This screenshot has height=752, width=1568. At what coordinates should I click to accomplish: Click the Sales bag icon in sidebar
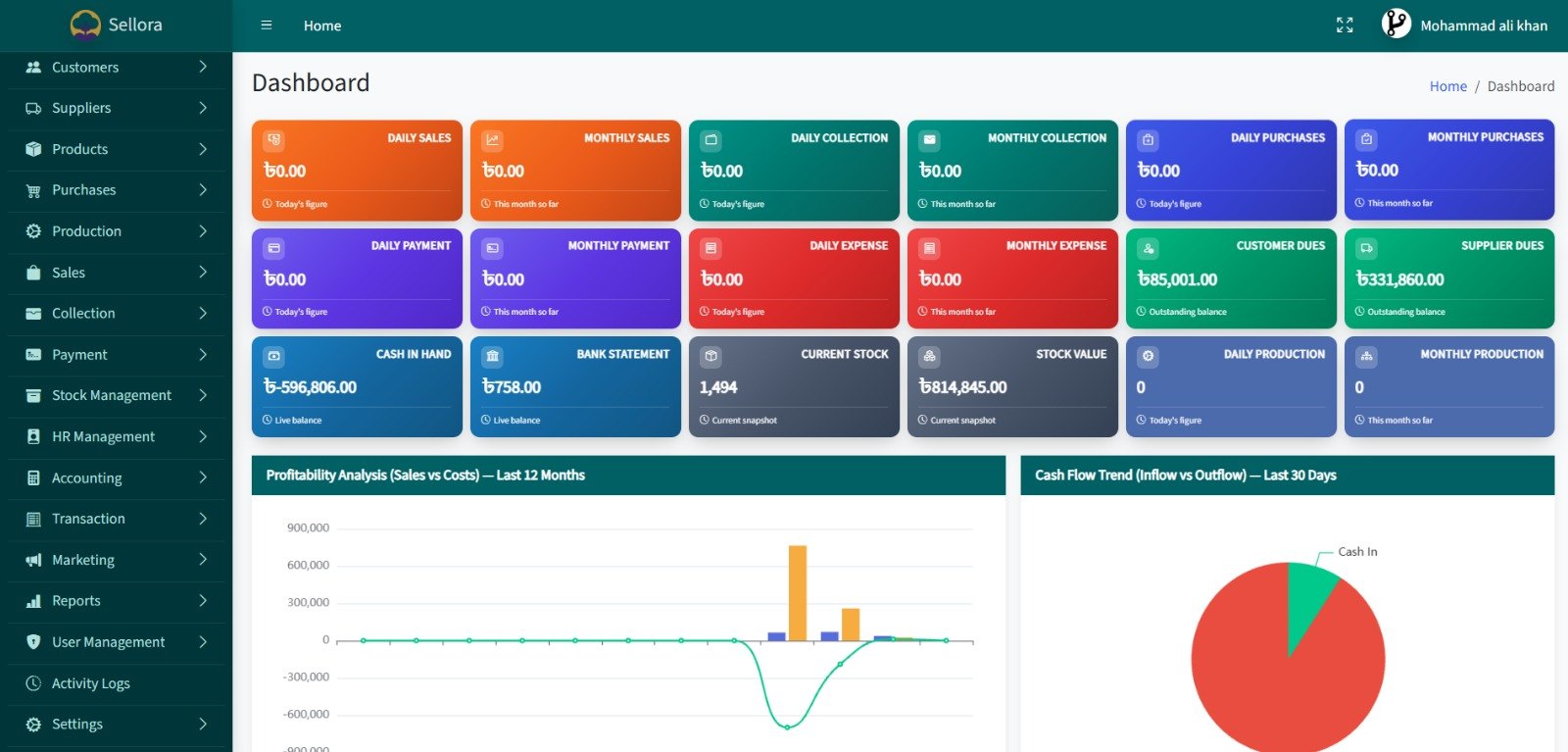(x=33, y=273)
